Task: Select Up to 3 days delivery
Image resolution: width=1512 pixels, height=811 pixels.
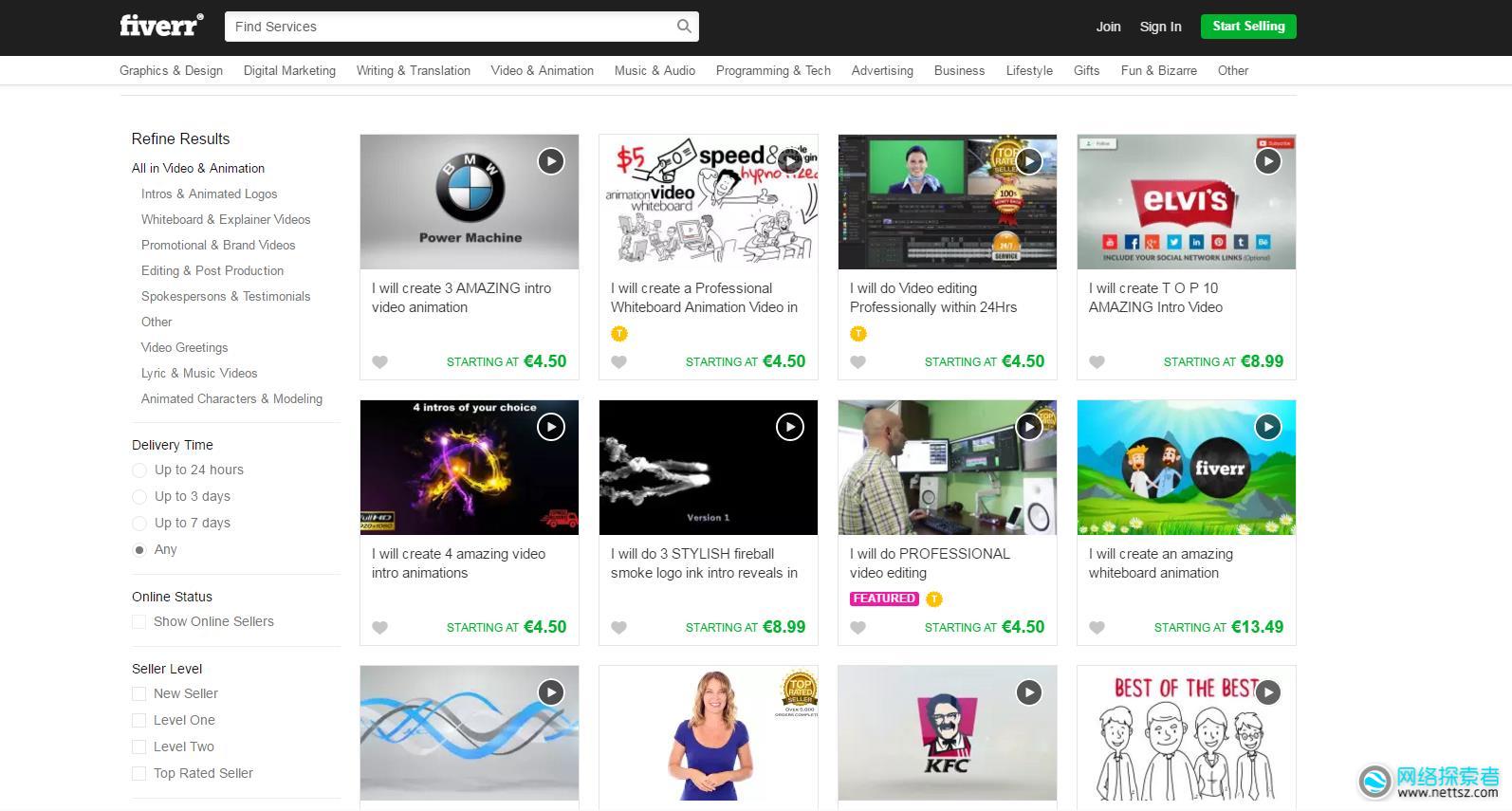Action: 139,497
